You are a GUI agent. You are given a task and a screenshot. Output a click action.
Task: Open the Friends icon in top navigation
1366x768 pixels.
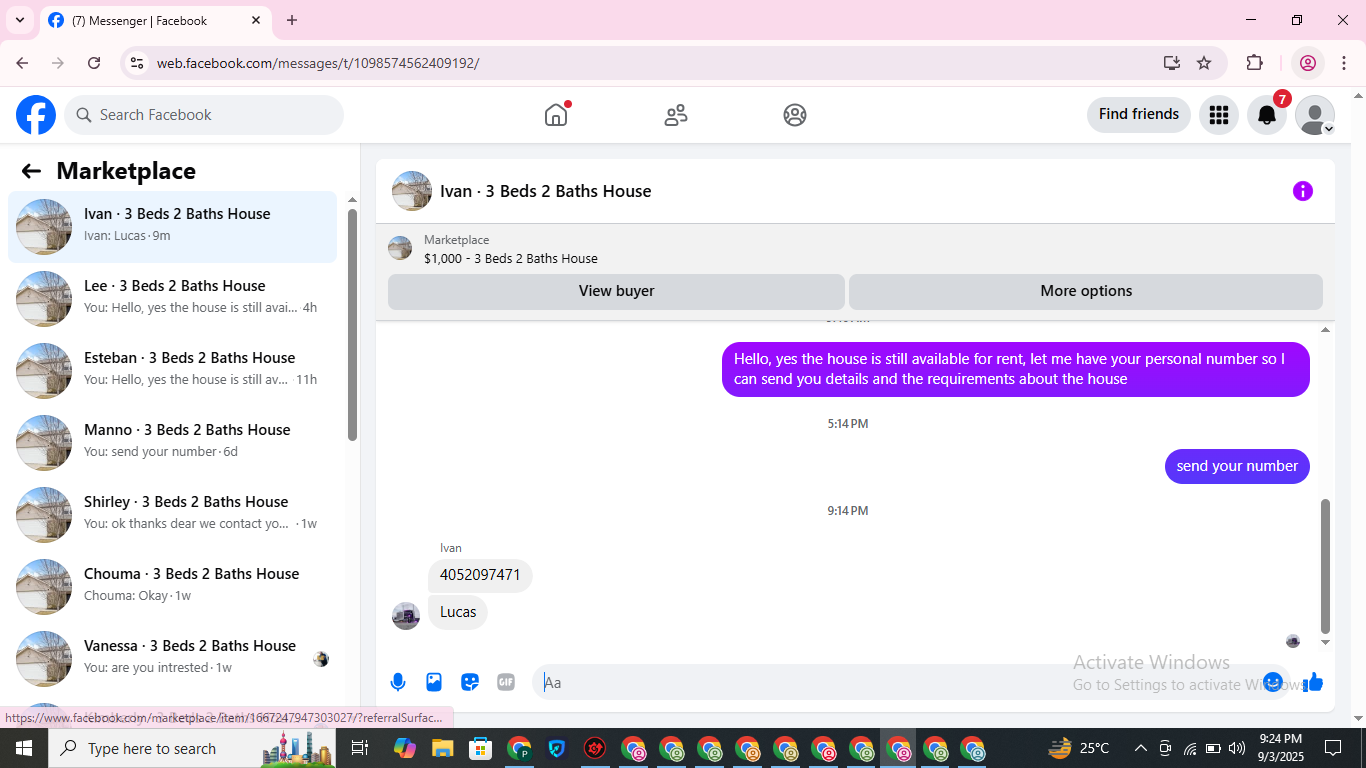(x=676, y=115)
